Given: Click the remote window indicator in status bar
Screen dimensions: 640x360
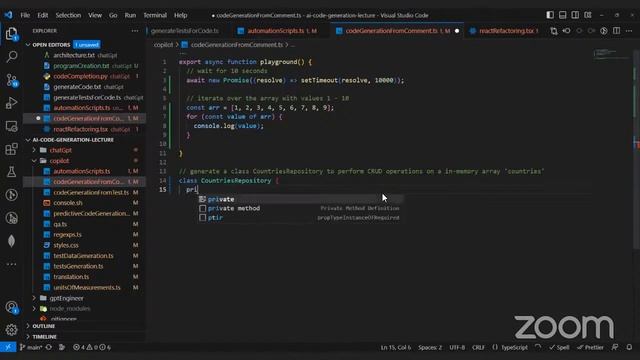Looking at the screenshot, I should [x=8, y=347].
